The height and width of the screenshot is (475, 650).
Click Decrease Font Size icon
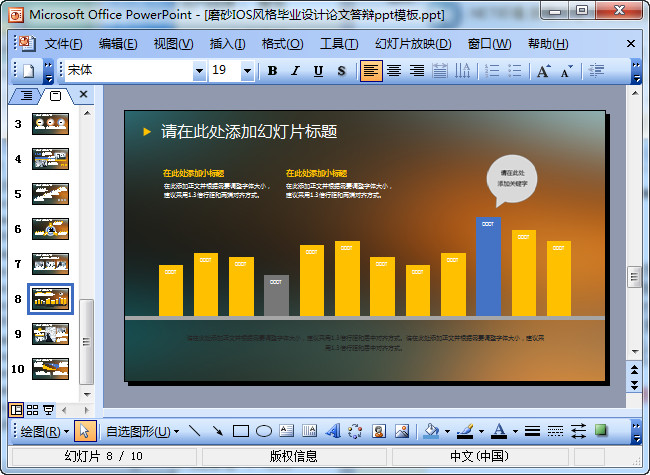point(566,71)
